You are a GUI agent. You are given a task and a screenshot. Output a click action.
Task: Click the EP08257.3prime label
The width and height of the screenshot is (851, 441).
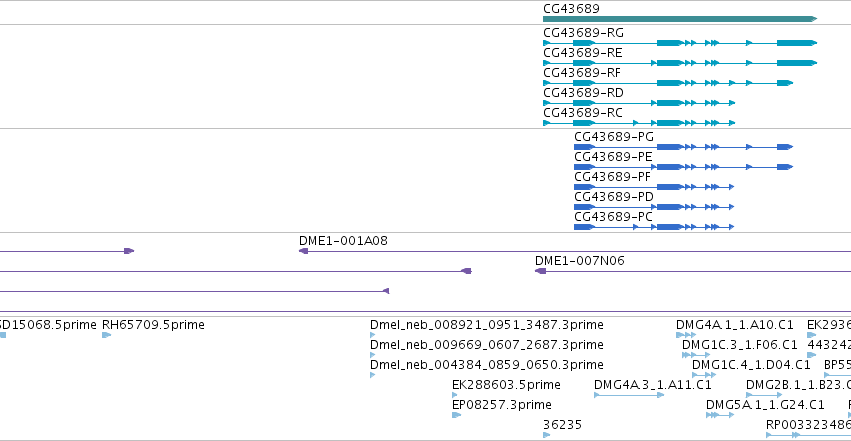[x=501, y=406]
